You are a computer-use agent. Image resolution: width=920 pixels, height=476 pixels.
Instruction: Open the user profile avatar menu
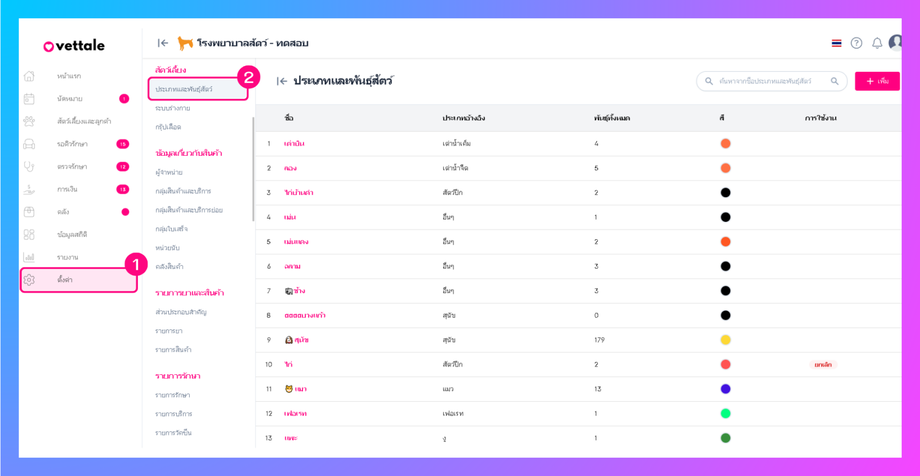896,42
